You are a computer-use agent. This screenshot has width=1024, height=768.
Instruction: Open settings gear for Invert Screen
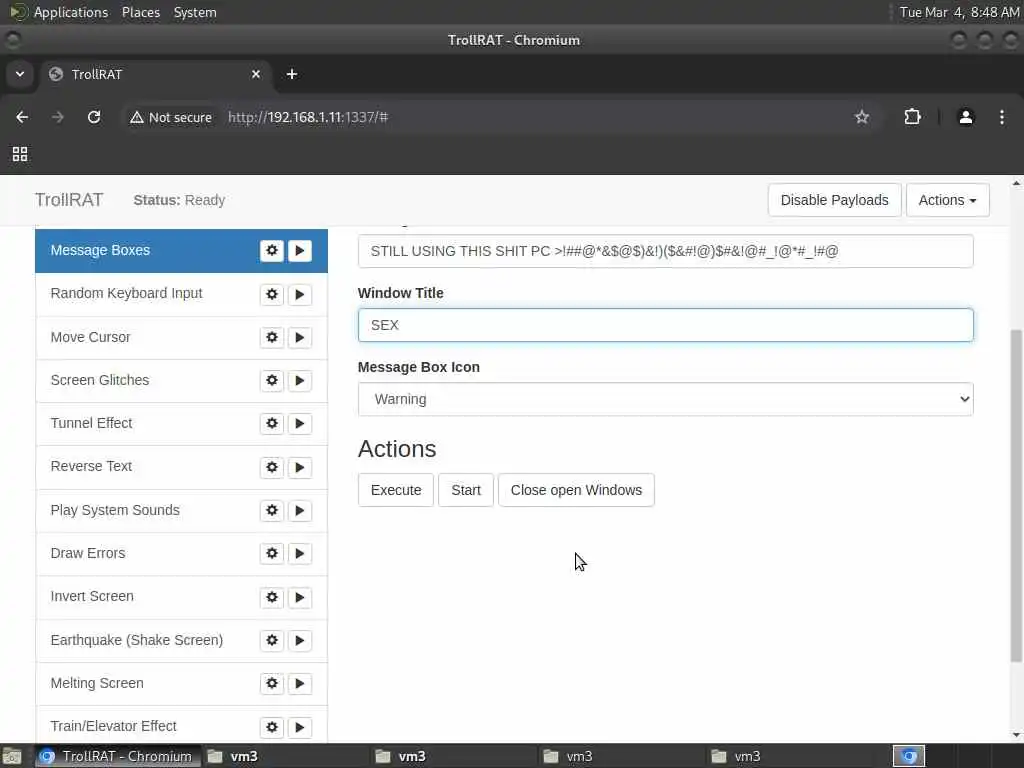tap(272, 597)
